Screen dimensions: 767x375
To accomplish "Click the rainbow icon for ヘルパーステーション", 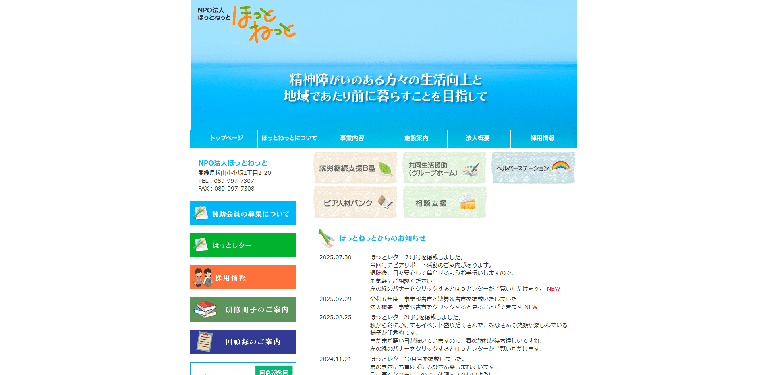I will tap(561, 167).
